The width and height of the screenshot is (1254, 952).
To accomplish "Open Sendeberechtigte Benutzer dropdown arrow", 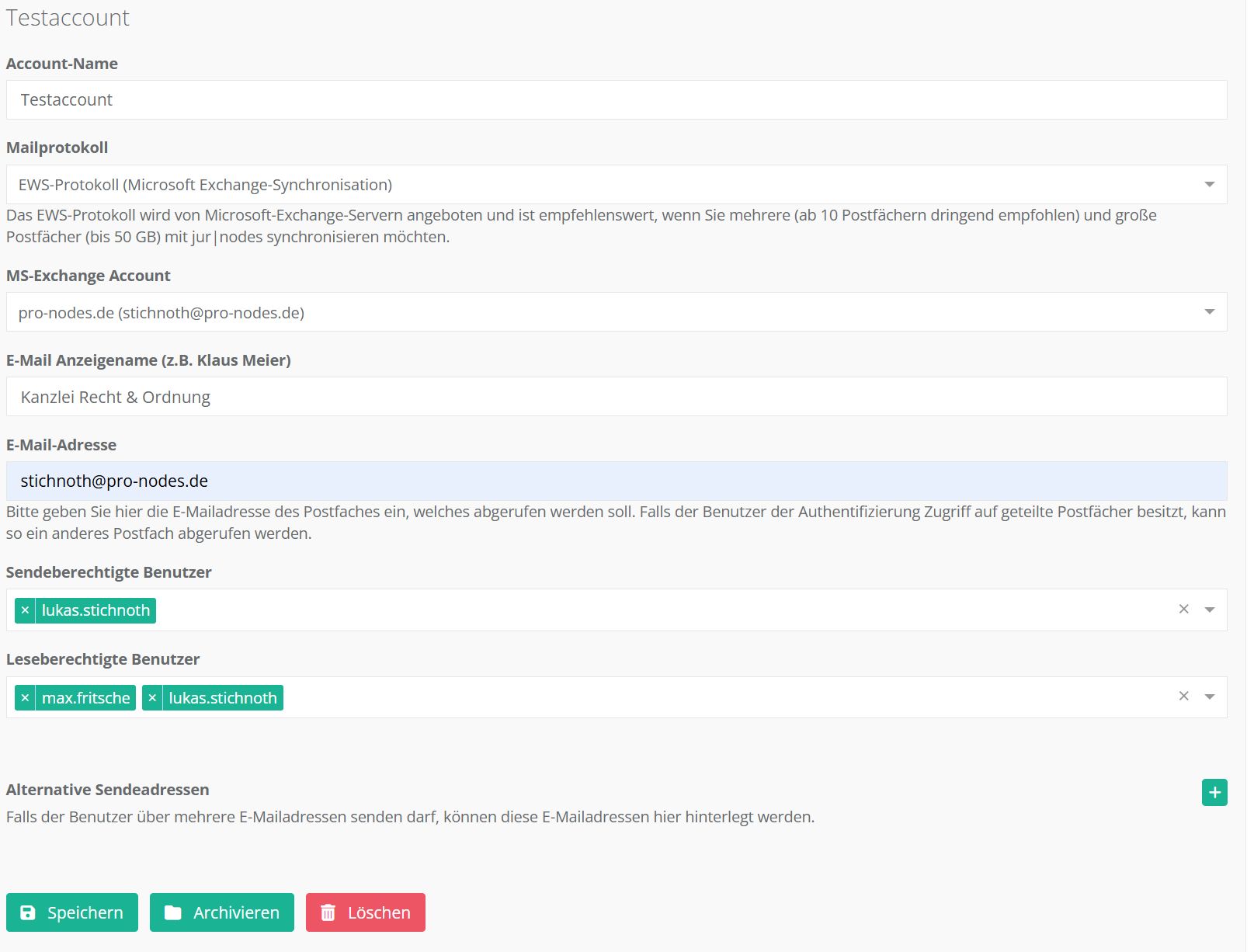I will (1209, 610).
